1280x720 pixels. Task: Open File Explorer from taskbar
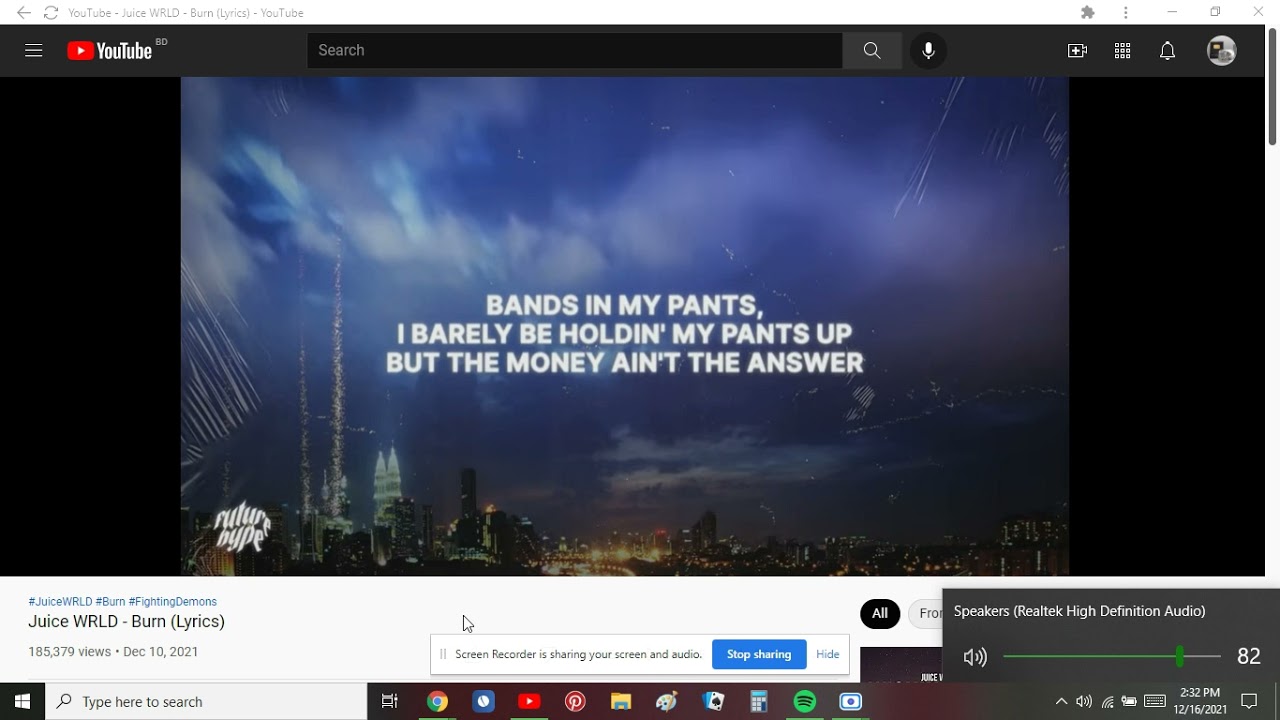(621, 701)
